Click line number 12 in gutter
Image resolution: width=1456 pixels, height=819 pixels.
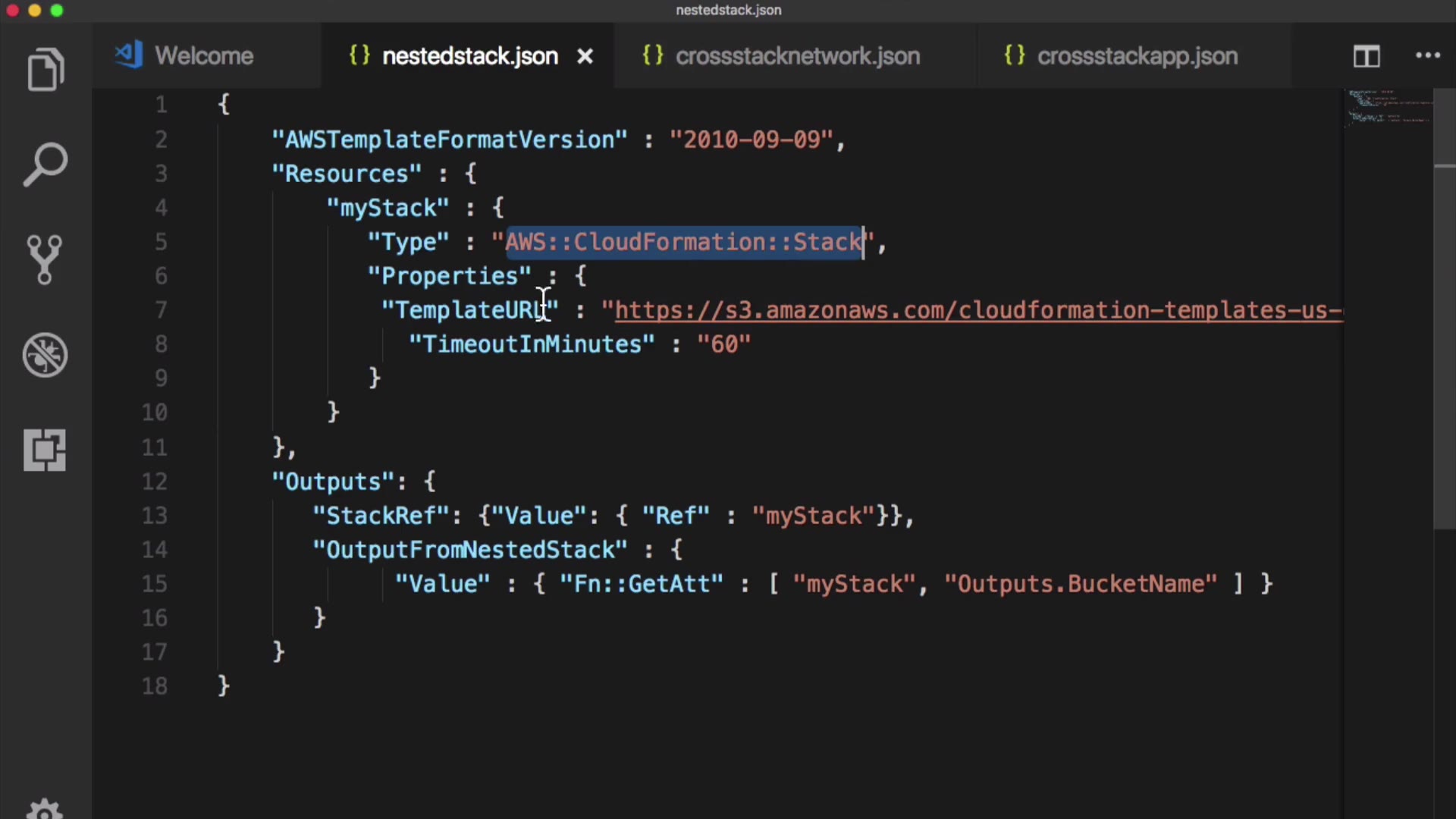pos(154,482)
